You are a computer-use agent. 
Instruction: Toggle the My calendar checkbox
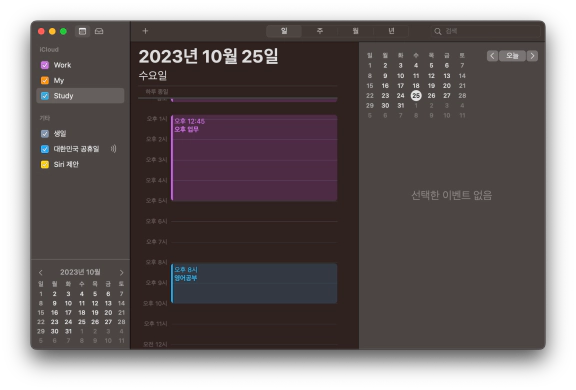pyautogui.click(x=45, y=80)
